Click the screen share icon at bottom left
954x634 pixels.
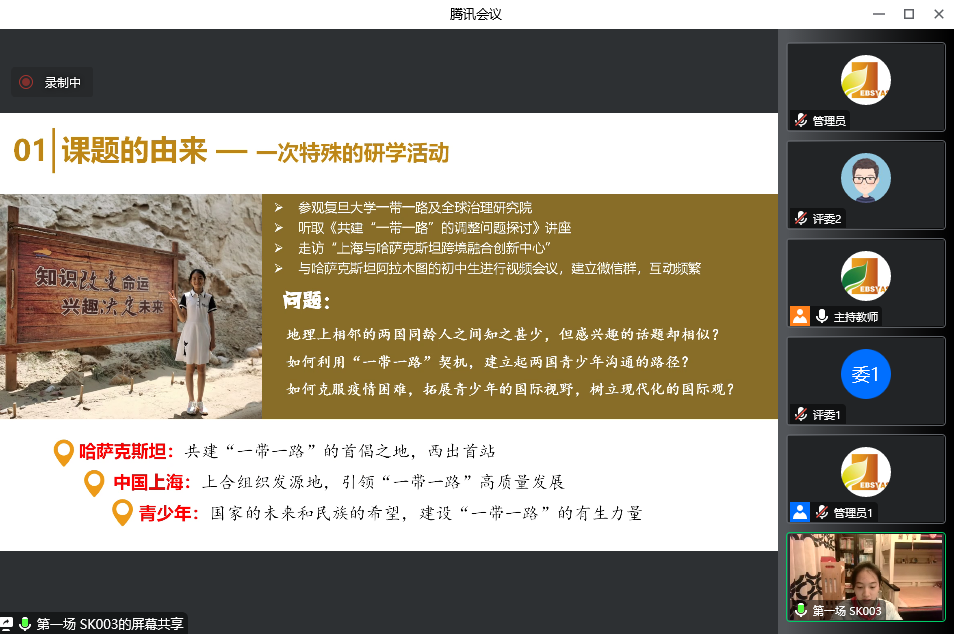click(x=6, y=624)
